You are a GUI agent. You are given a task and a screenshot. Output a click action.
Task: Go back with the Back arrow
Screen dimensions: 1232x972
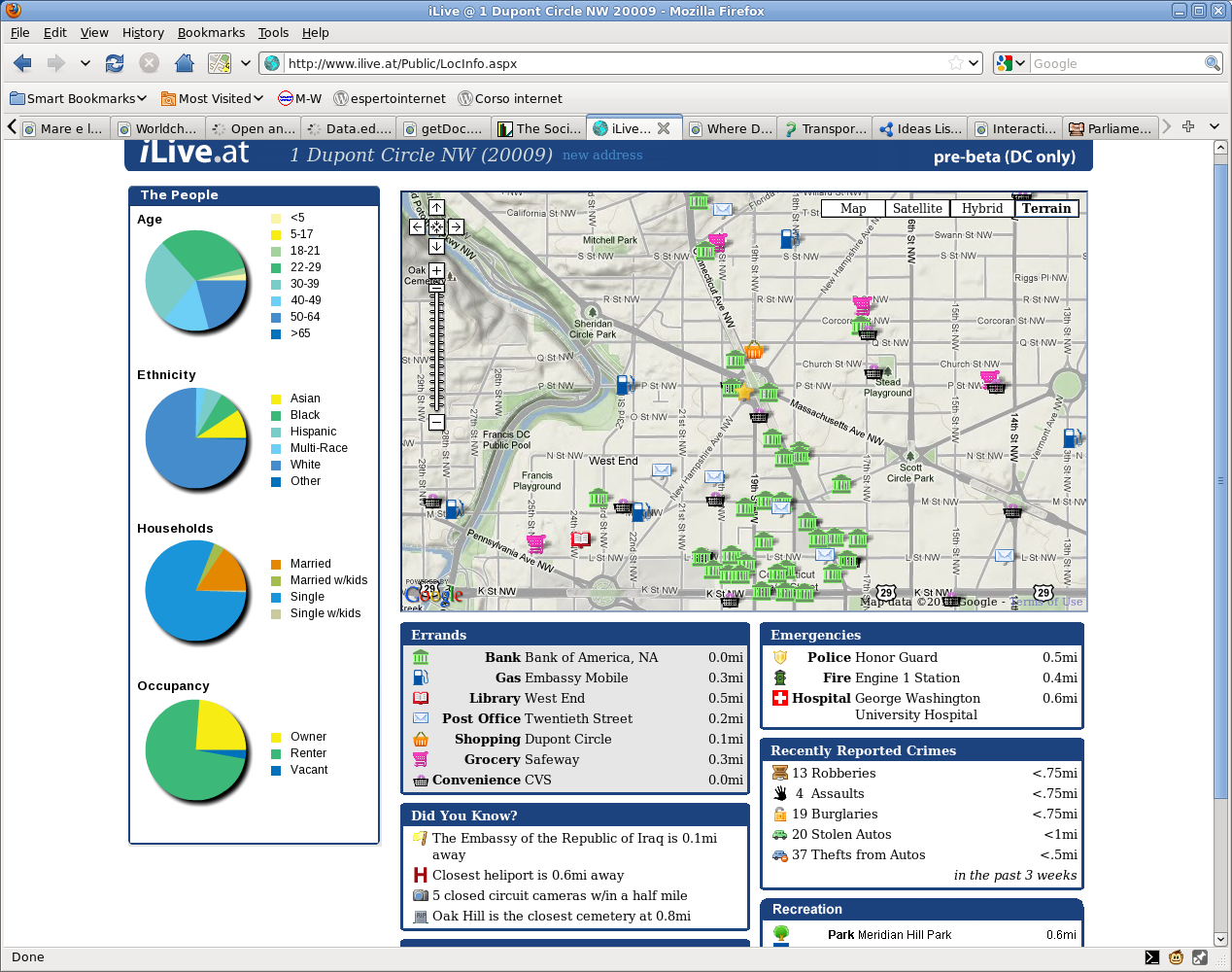(x=22, y=63)
